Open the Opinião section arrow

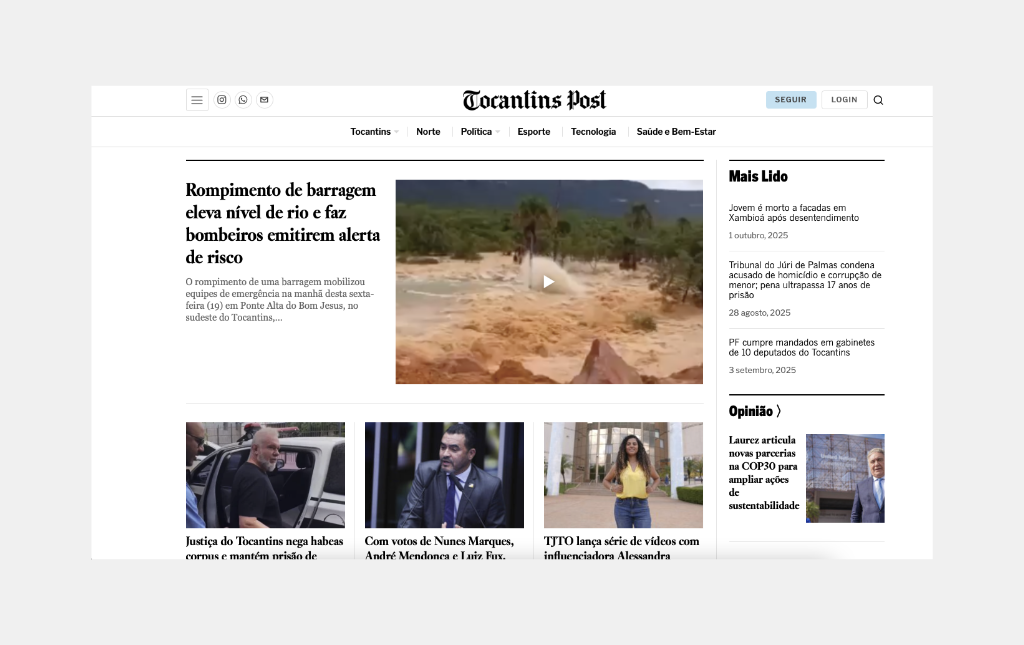tap(778, 411)
